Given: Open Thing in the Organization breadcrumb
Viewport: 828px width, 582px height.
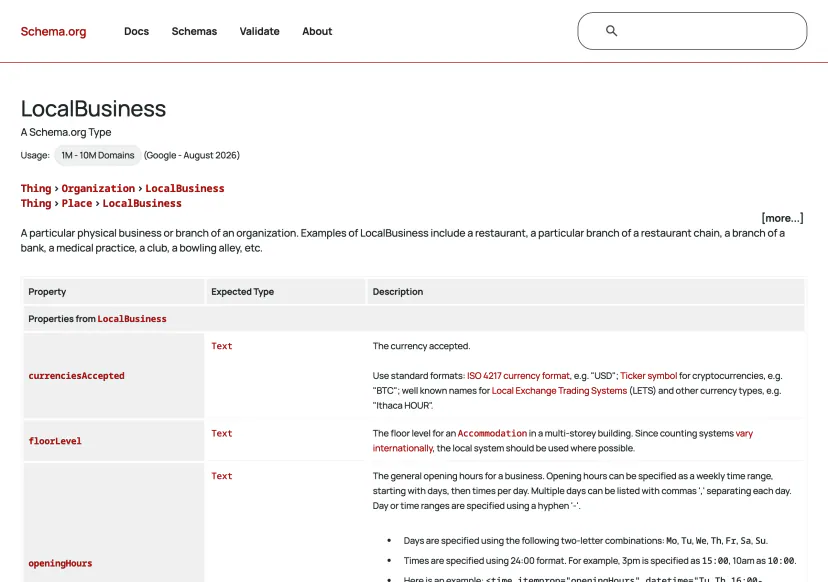Looking at the screenshot, I should coord(36,189).
